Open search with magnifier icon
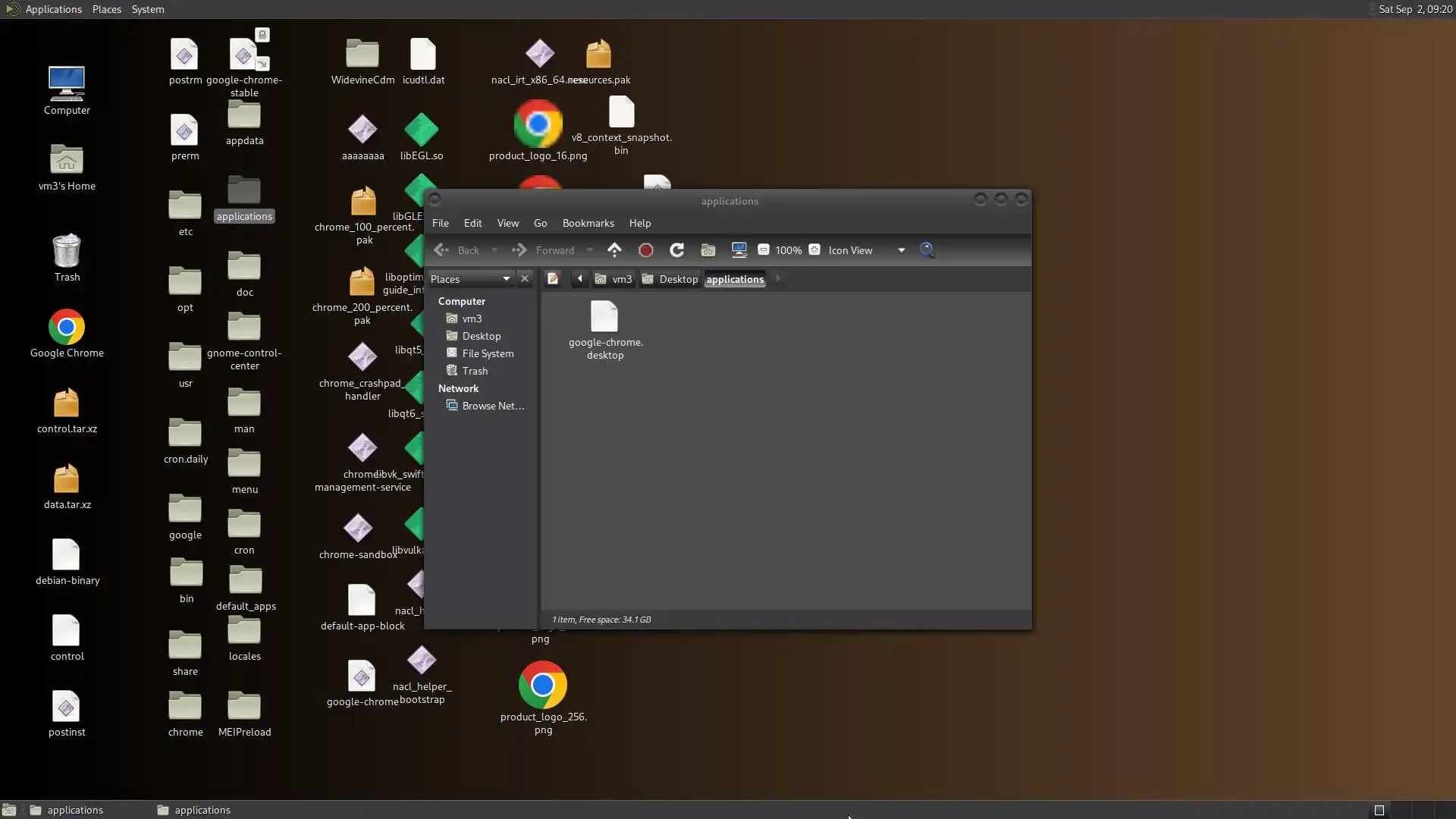Screen dimensions: 1456x819 [x=927, y=250]
